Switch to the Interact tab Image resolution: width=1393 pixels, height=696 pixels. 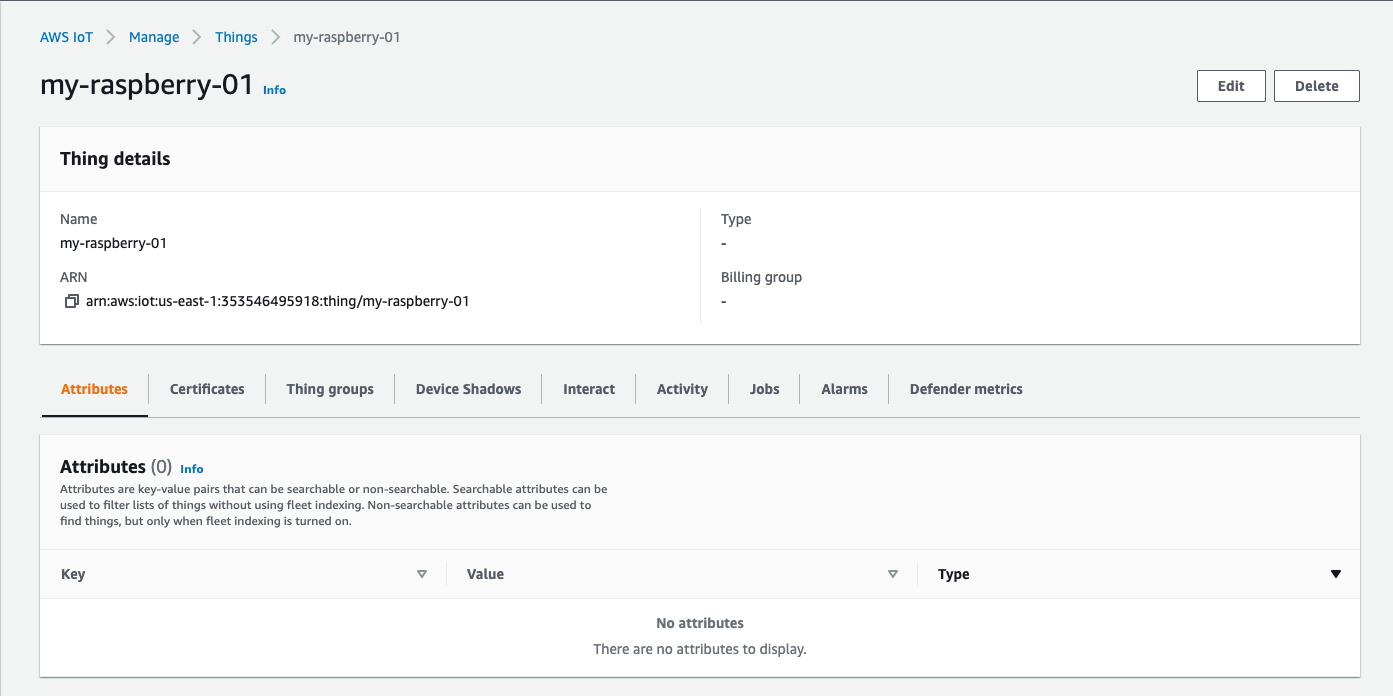(x=589, y=389)
